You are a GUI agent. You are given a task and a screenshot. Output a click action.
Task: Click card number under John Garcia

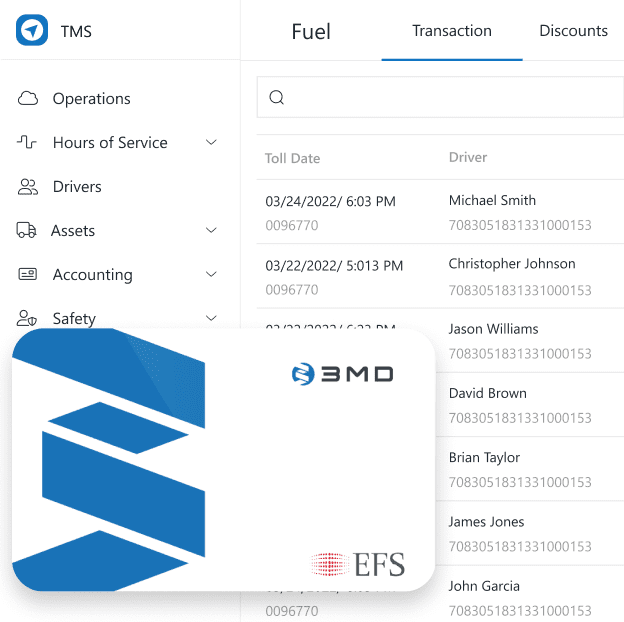pyautogui.click(x=520, y=611)
